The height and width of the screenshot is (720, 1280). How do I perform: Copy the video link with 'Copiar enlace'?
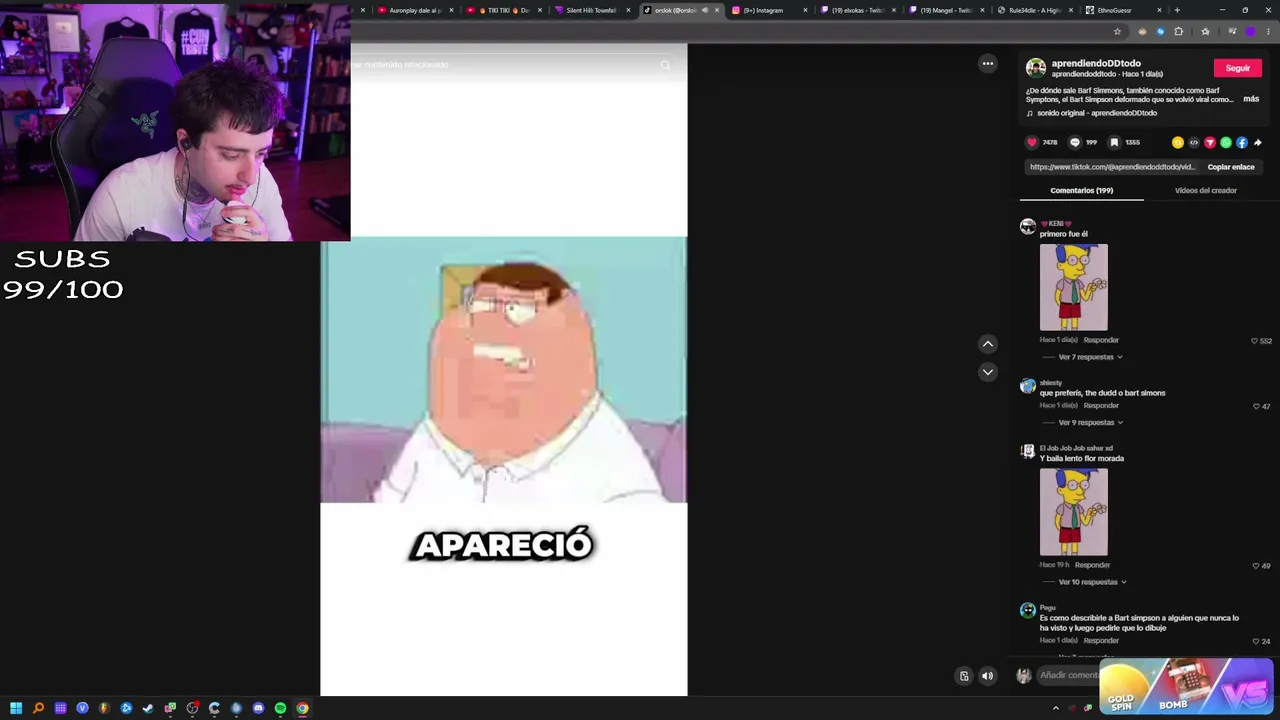[1231, 167]
